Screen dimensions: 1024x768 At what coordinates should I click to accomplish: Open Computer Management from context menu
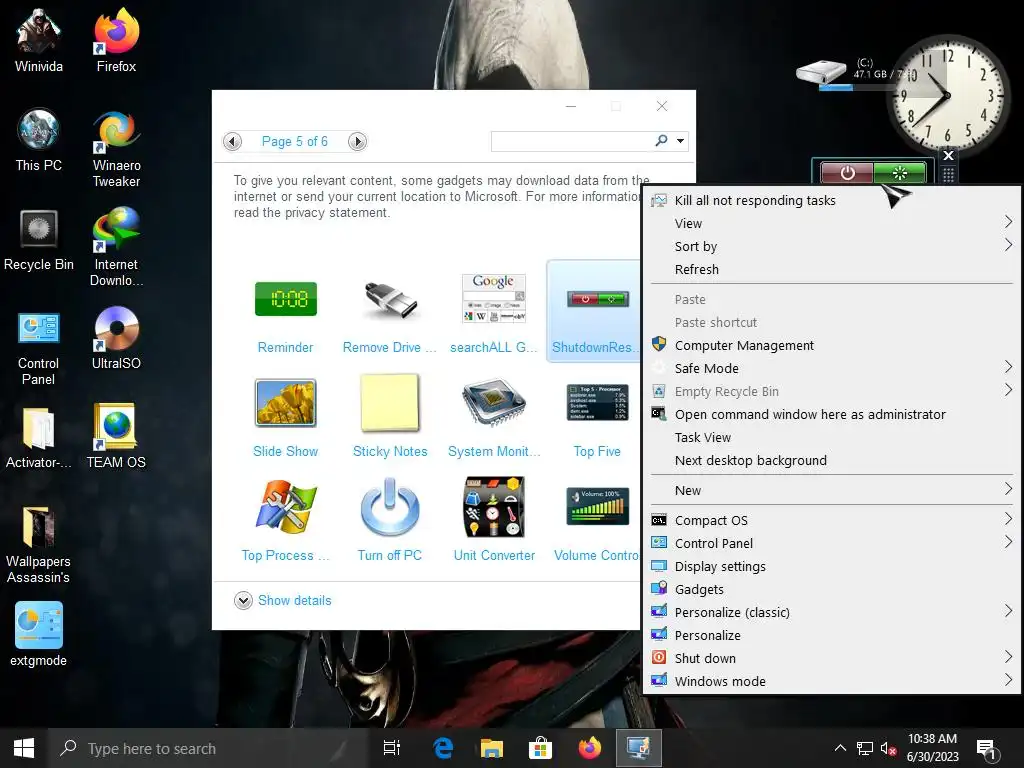pyautogui.click(x=831, y=345)
